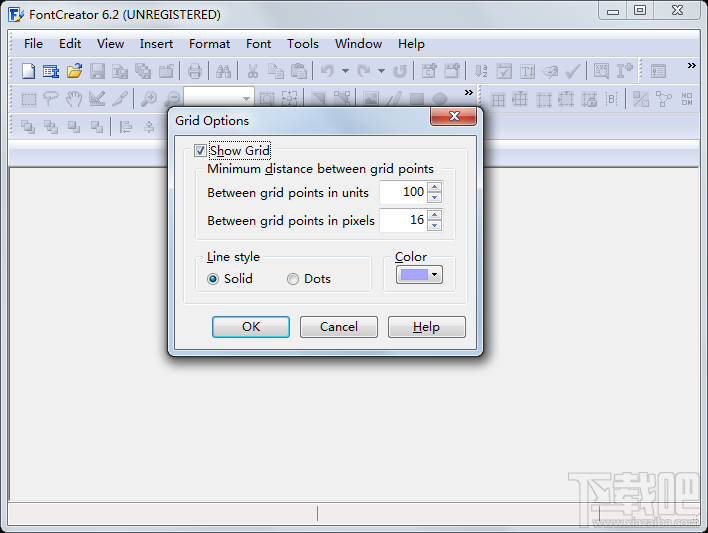Click the glyph names tag icon
Screen dimensions: 708x533
(550, 71)
